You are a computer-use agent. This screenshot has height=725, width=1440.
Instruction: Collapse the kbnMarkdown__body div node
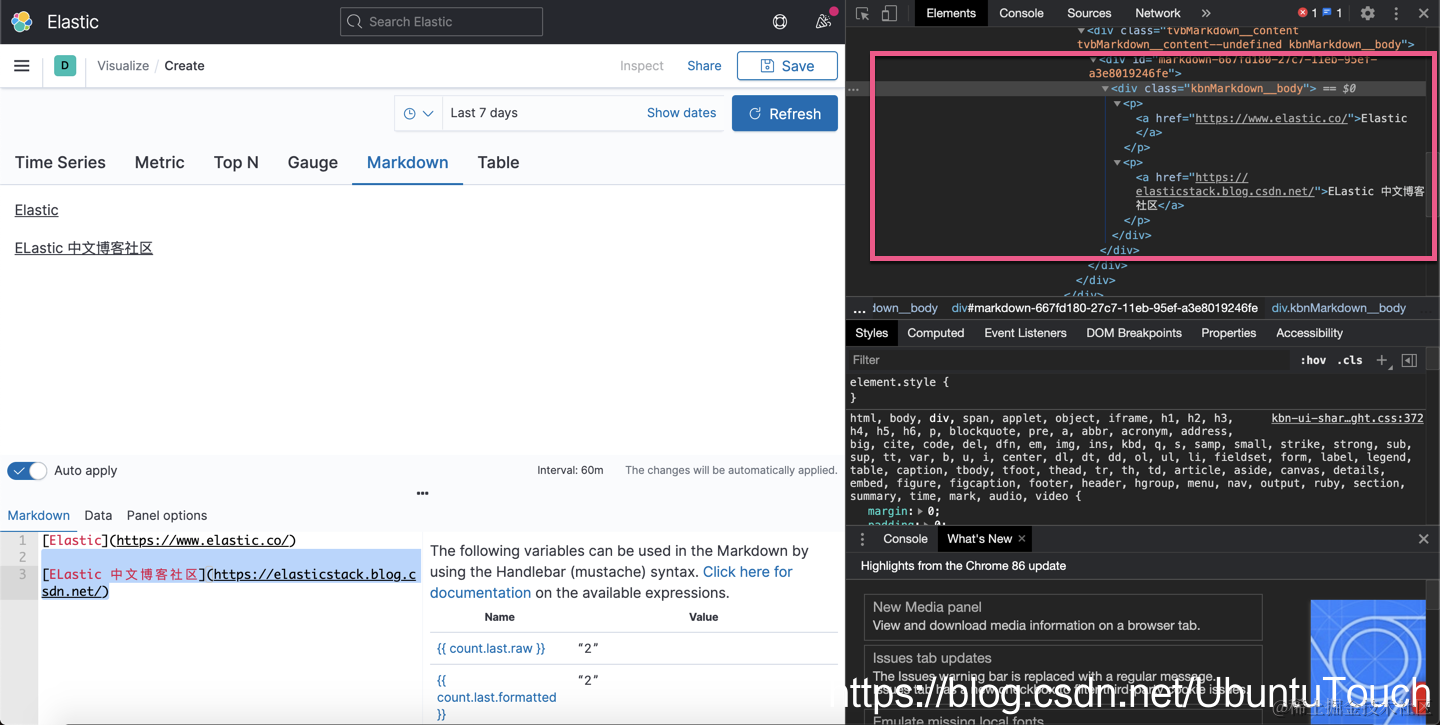tap(1105, 89)
